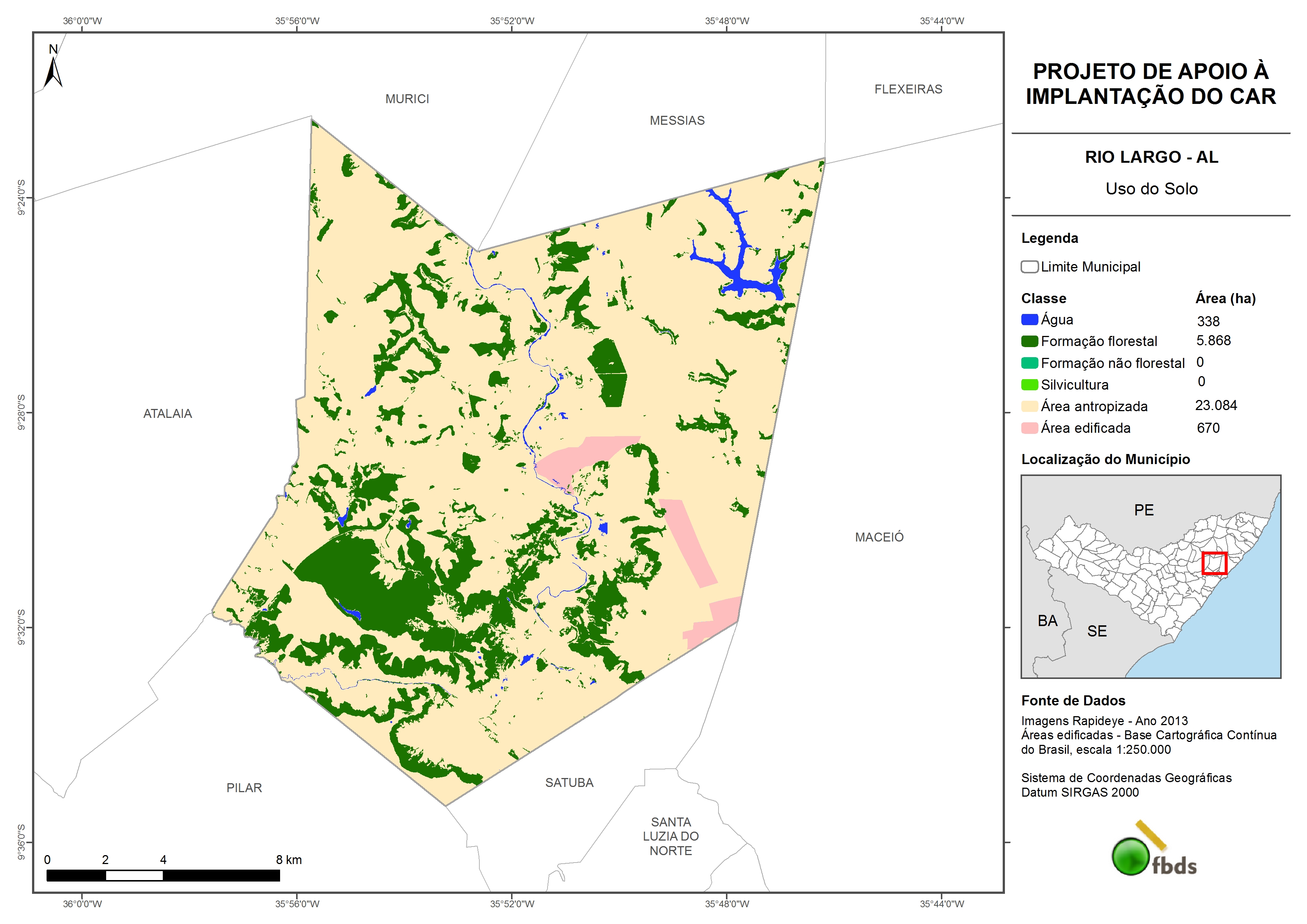Screen dimensions: 1307x924
Task: Click the Formação não florestal swatch
Action: tap(1029, 363)
